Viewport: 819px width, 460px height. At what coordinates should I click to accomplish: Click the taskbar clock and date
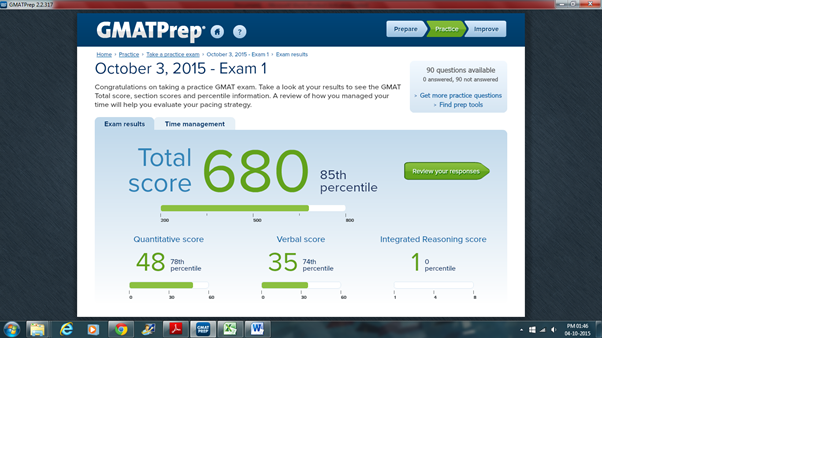pos(577,330)
